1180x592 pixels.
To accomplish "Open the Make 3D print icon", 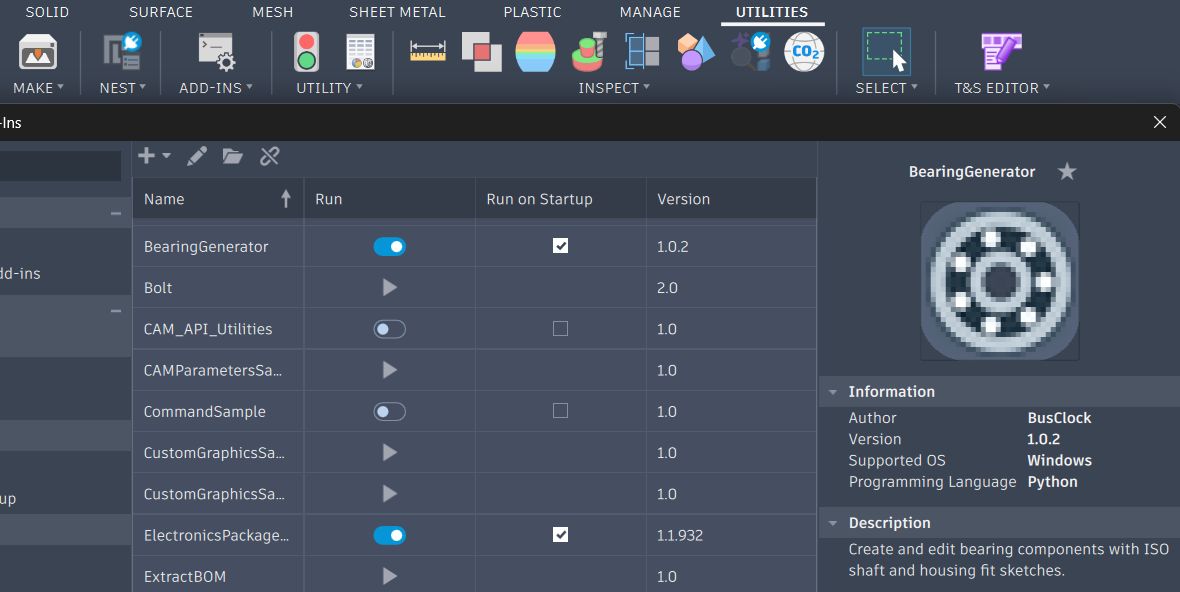I will tap(38, 53).
